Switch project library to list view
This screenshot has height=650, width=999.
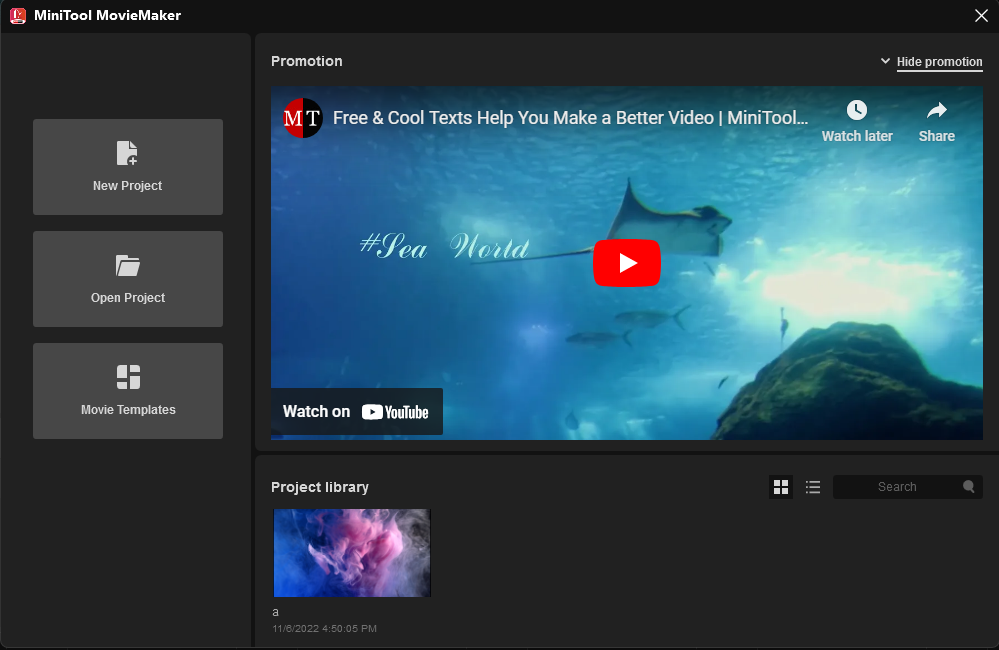pos(813,487)
